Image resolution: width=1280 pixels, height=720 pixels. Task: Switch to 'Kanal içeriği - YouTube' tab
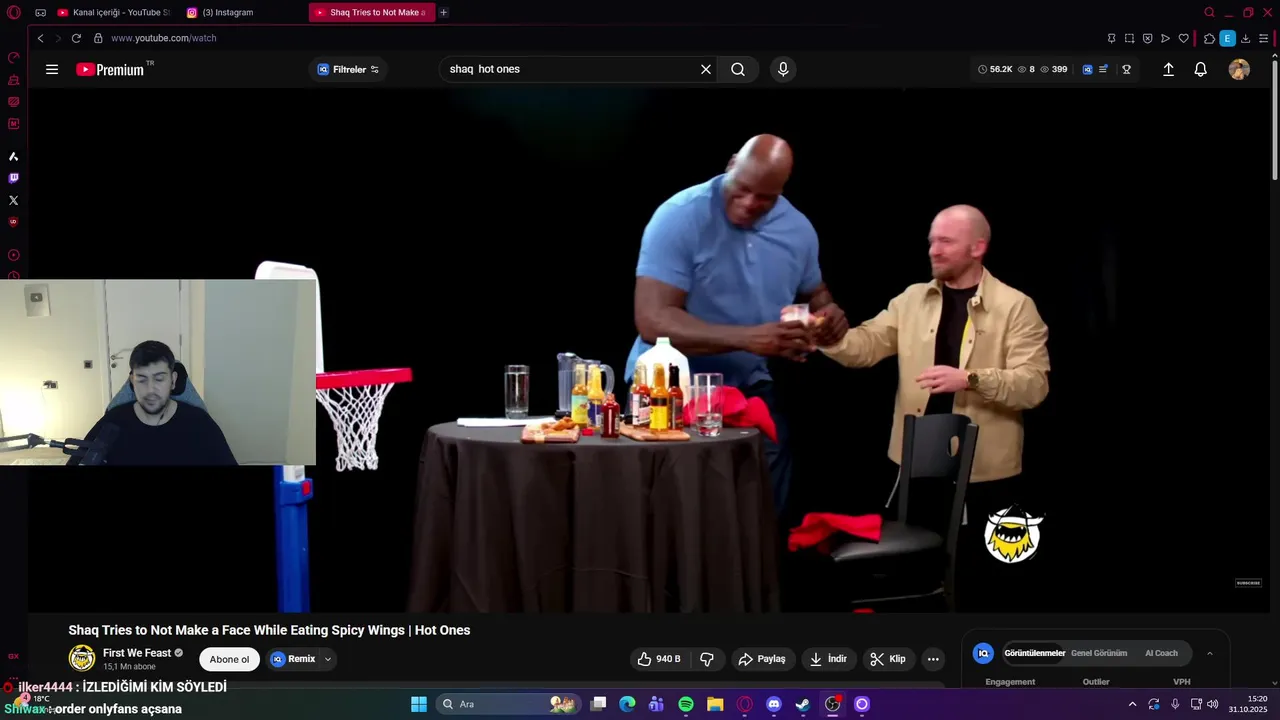click(113, 12)
